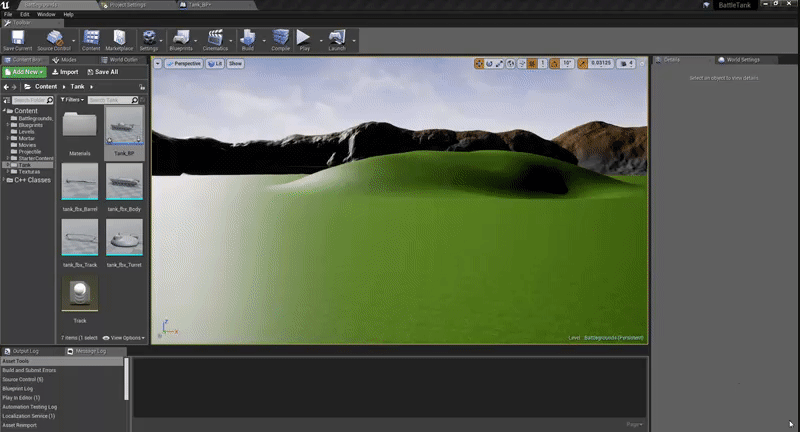Click the Blueprints toolbar icon
800x432 pixels.
pyautogui.click(x=181, y=38)
